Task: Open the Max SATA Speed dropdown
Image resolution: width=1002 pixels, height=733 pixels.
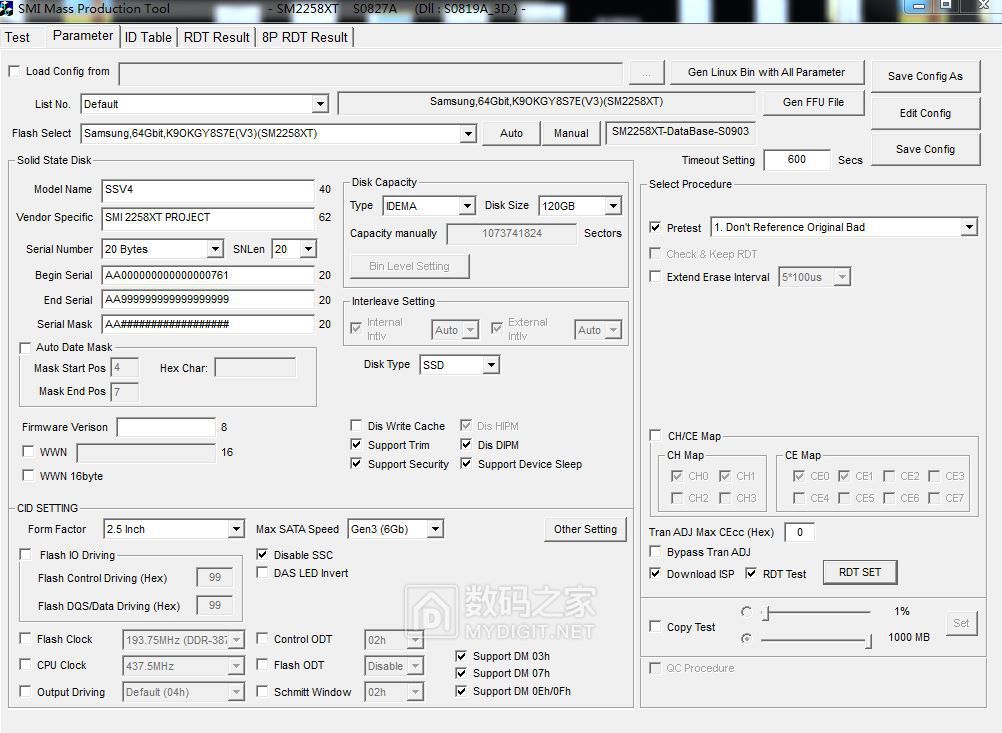Action: click(434, 529)
